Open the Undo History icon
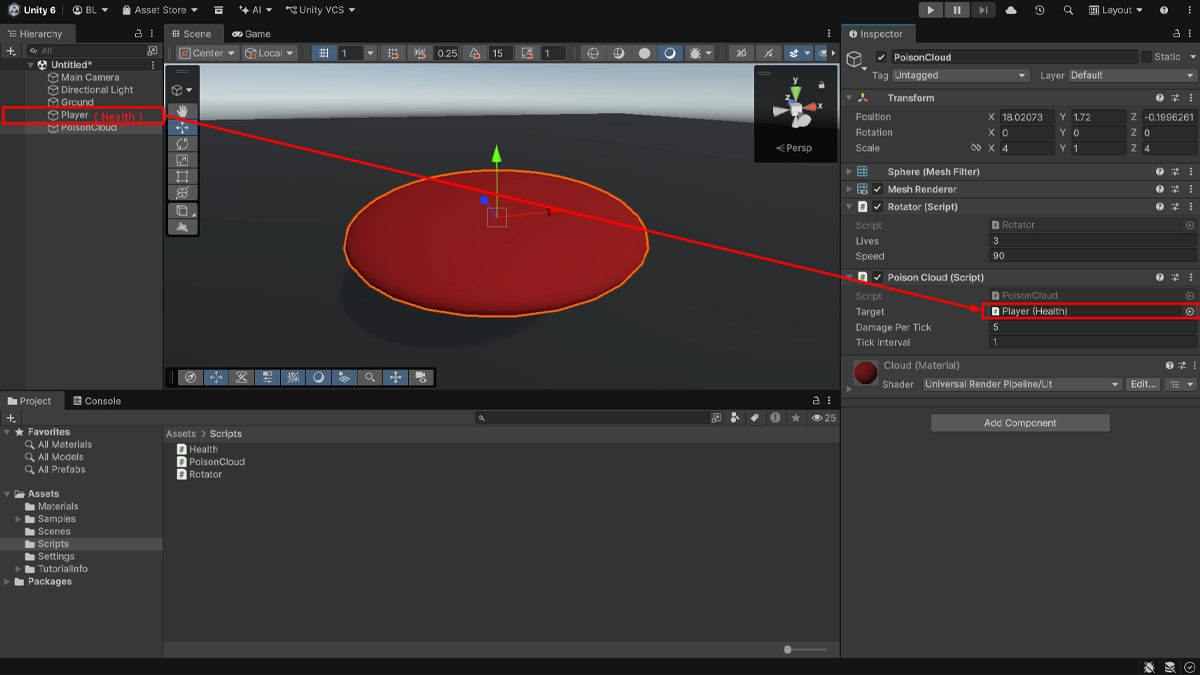 tap(1040, 10)
